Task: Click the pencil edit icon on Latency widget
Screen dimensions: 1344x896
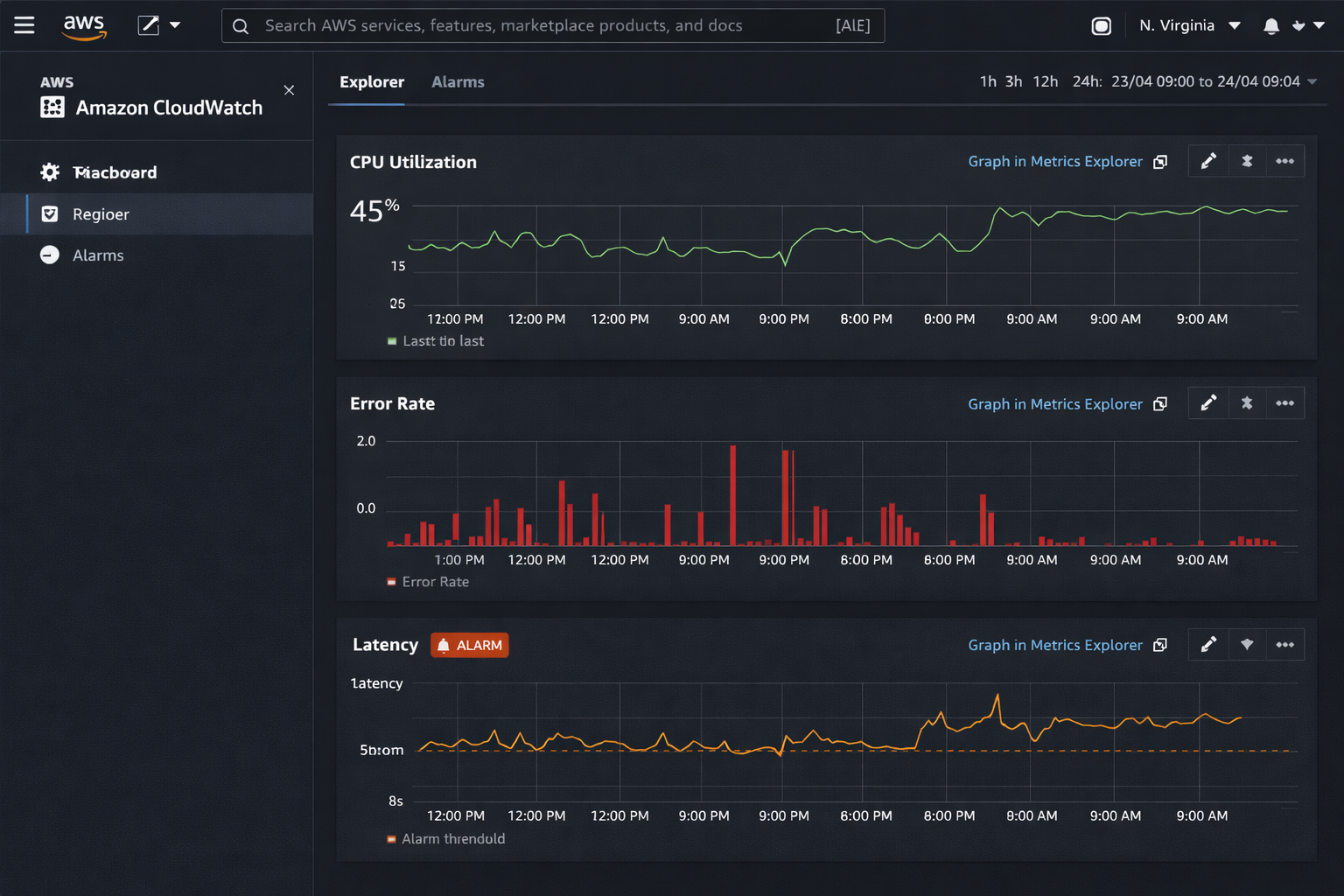Action: click(1208, 645)
